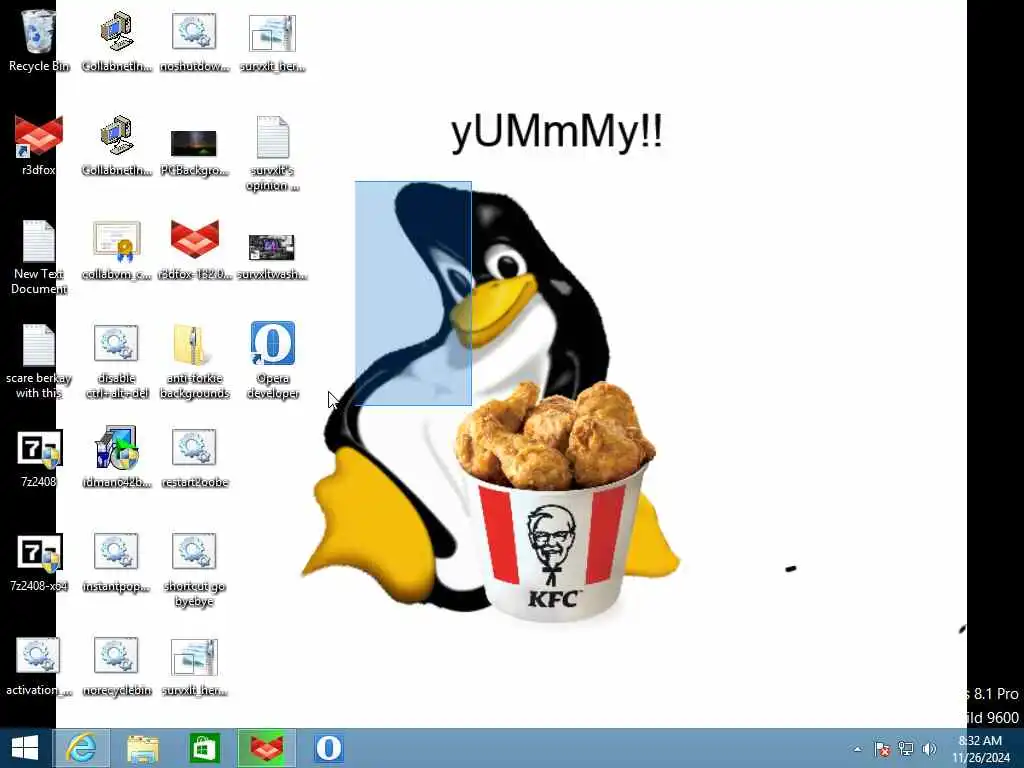Launch Internet Explorer from the taskbar
Screen dimensions: 1024x768
click(81, 748)
